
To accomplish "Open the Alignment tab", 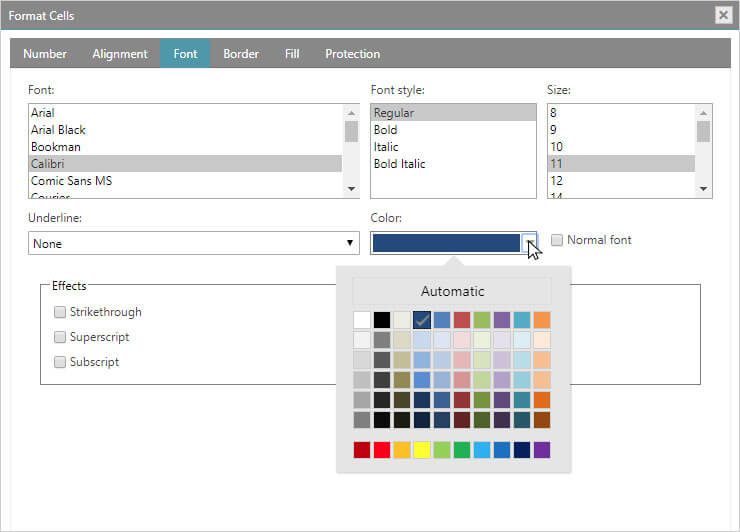I will [120, 54].
